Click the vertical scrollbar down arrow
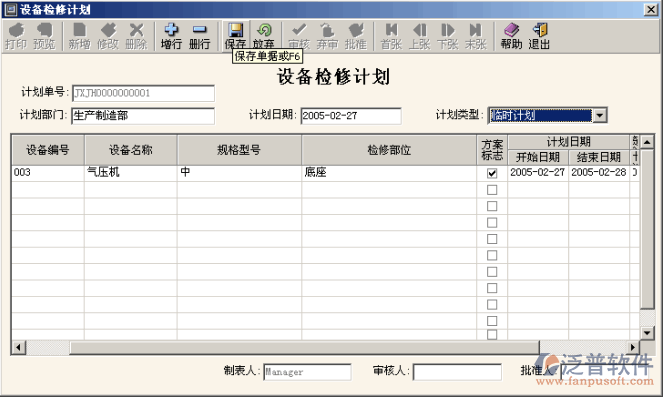 (647, 333)
